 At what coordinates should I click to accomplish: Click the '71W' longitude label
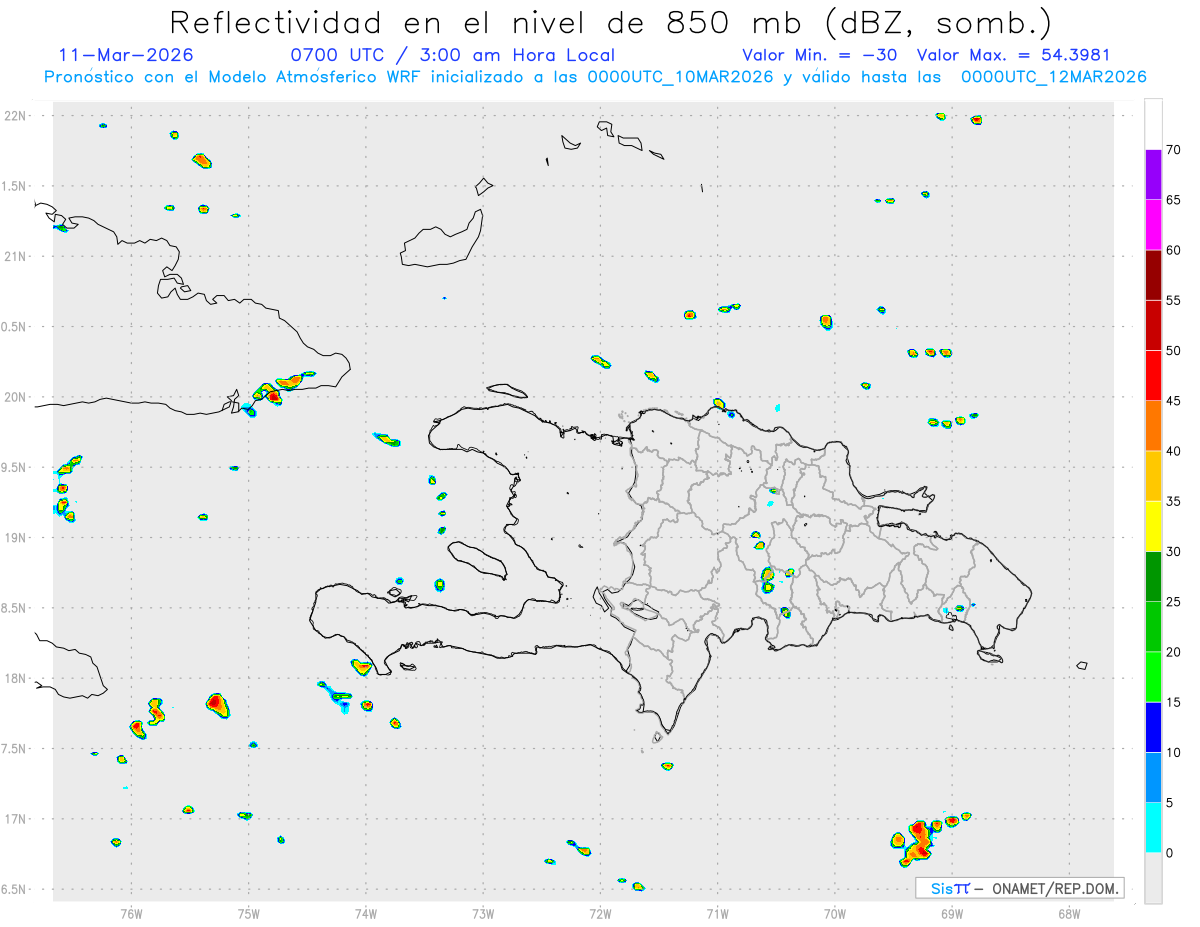tap(717, 913)
